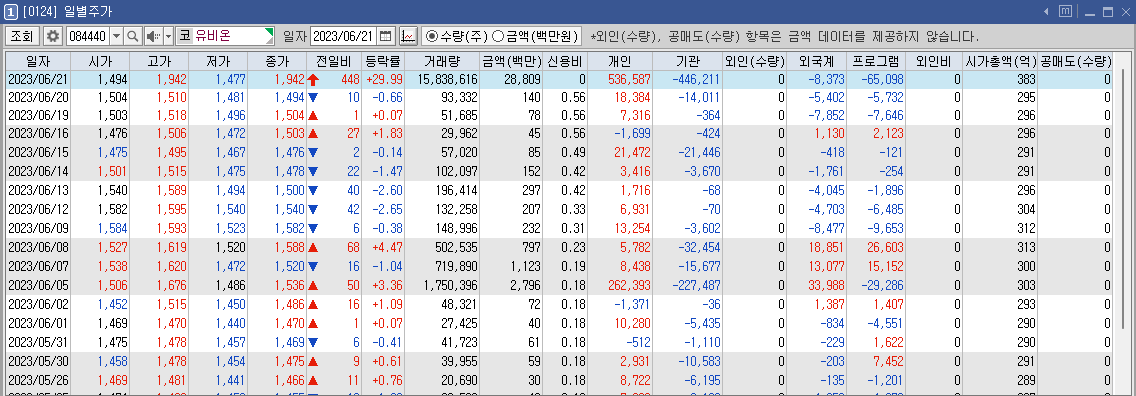Click the 536,587 individual net-buy cell

pos(620,80)
